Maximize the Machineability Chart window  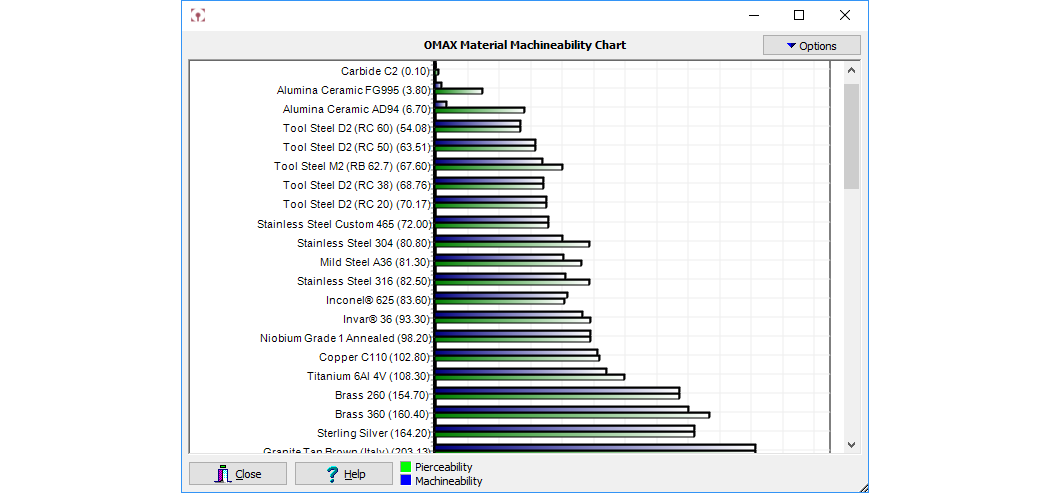pyautogui.click(x=798, y=15)
